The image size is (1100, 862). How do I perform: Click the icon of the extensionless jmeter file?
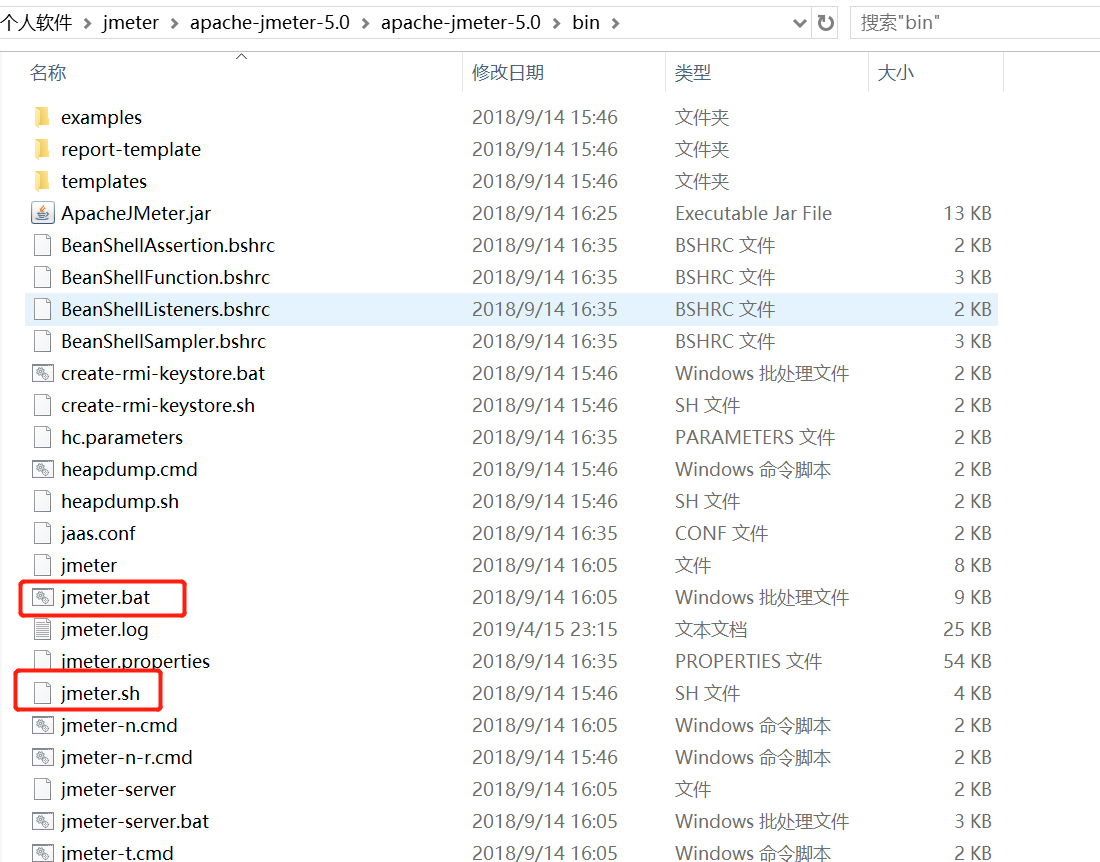coord(42,565)
